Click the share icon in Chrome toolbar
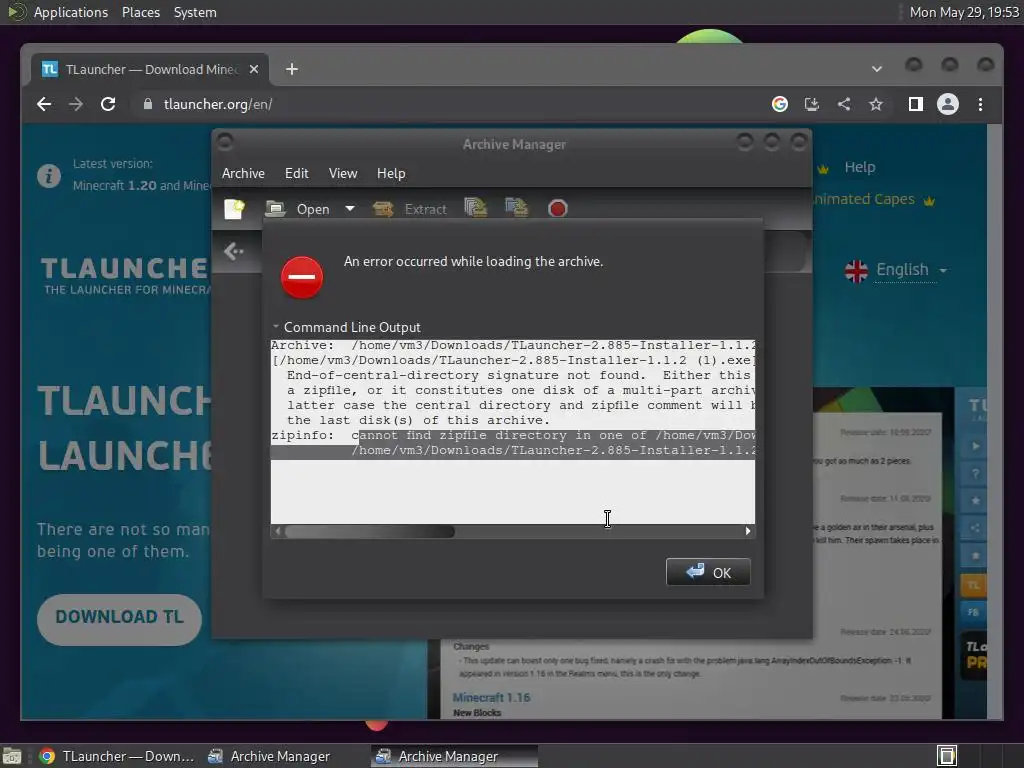The image size is (1024, 768). (844, 104)
